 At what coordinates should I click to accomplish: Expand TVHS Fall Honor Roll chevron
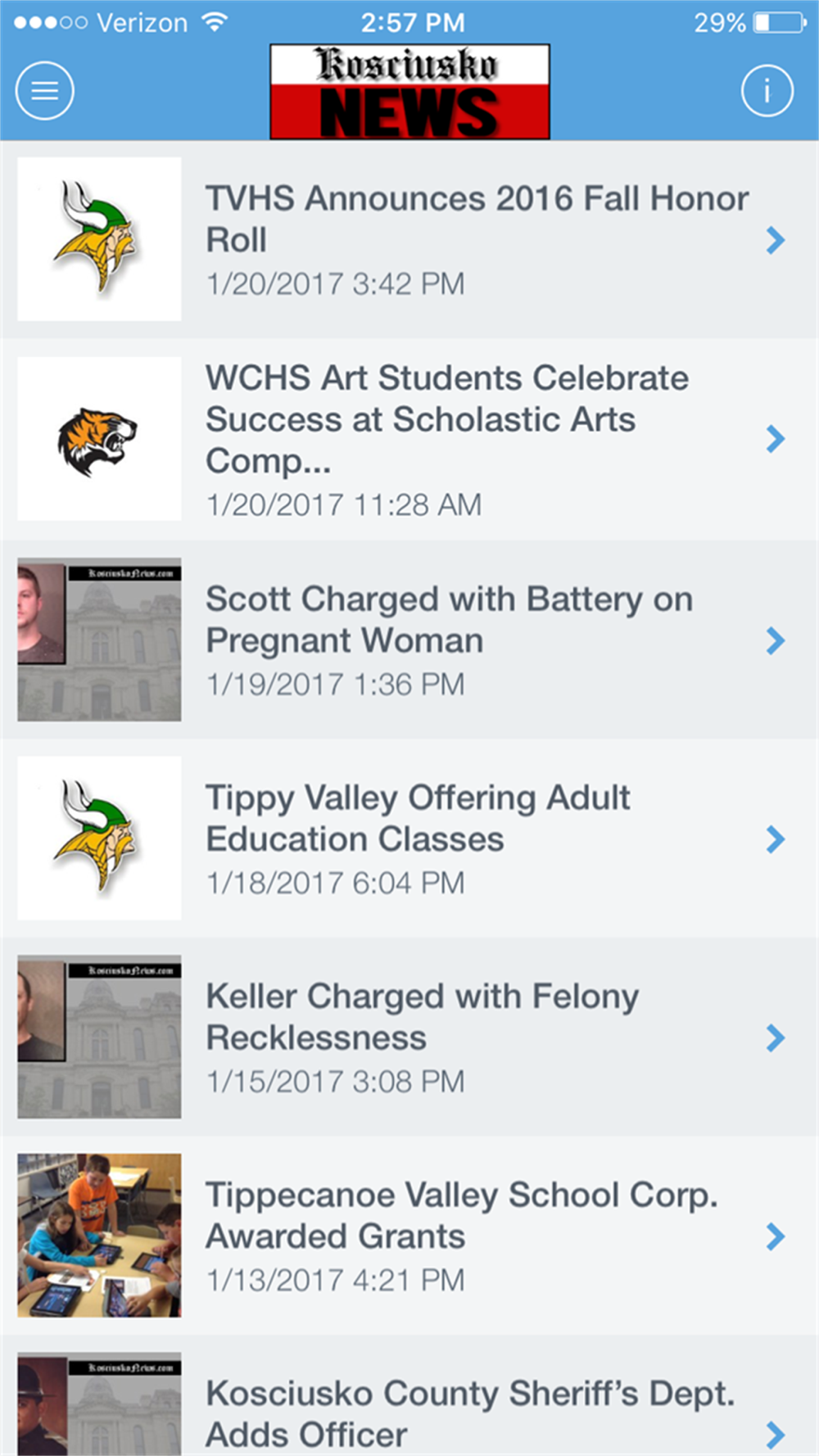775,240
